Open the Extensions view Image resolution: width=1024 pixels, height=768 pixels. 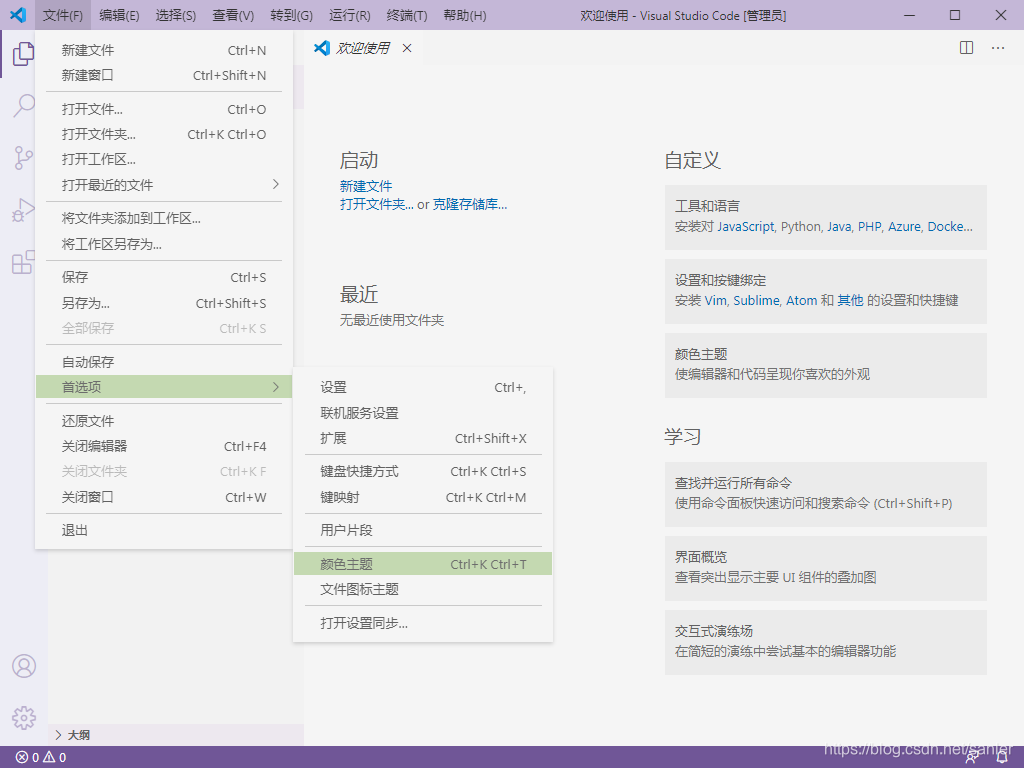(24, 263)
